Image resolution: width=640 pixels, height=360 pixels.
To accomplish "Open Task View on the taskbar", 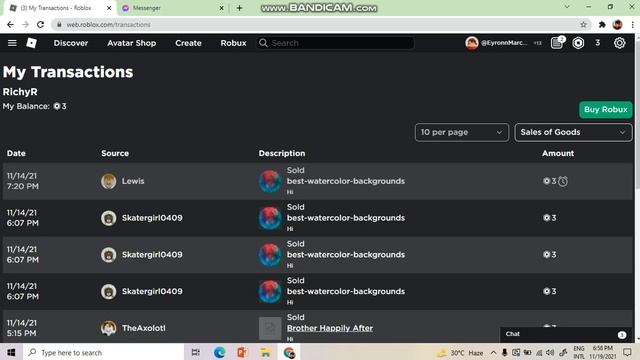I will coord(196,352).
